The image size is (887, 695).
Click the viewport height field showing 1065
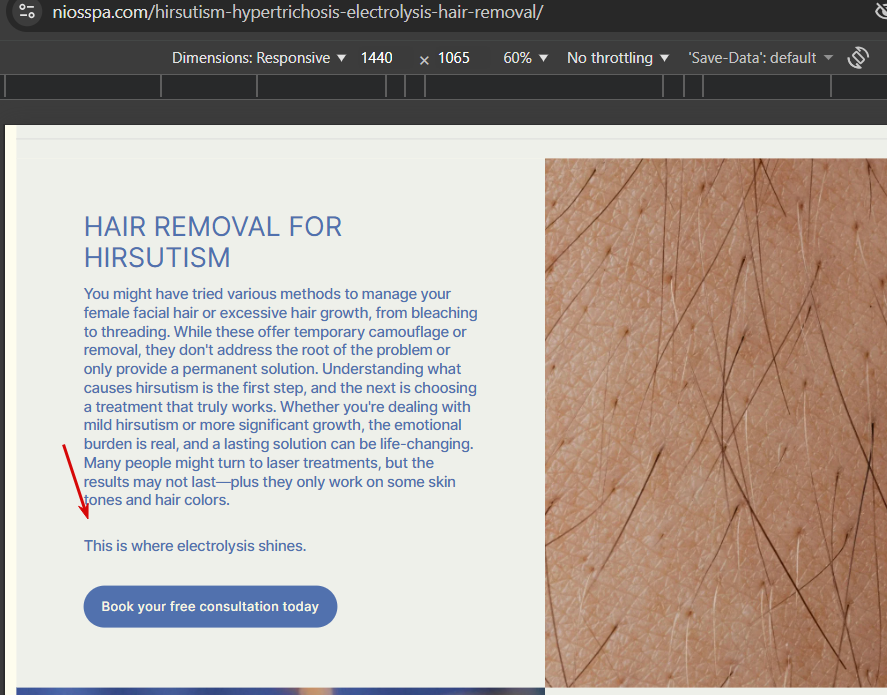pos(454,58)
